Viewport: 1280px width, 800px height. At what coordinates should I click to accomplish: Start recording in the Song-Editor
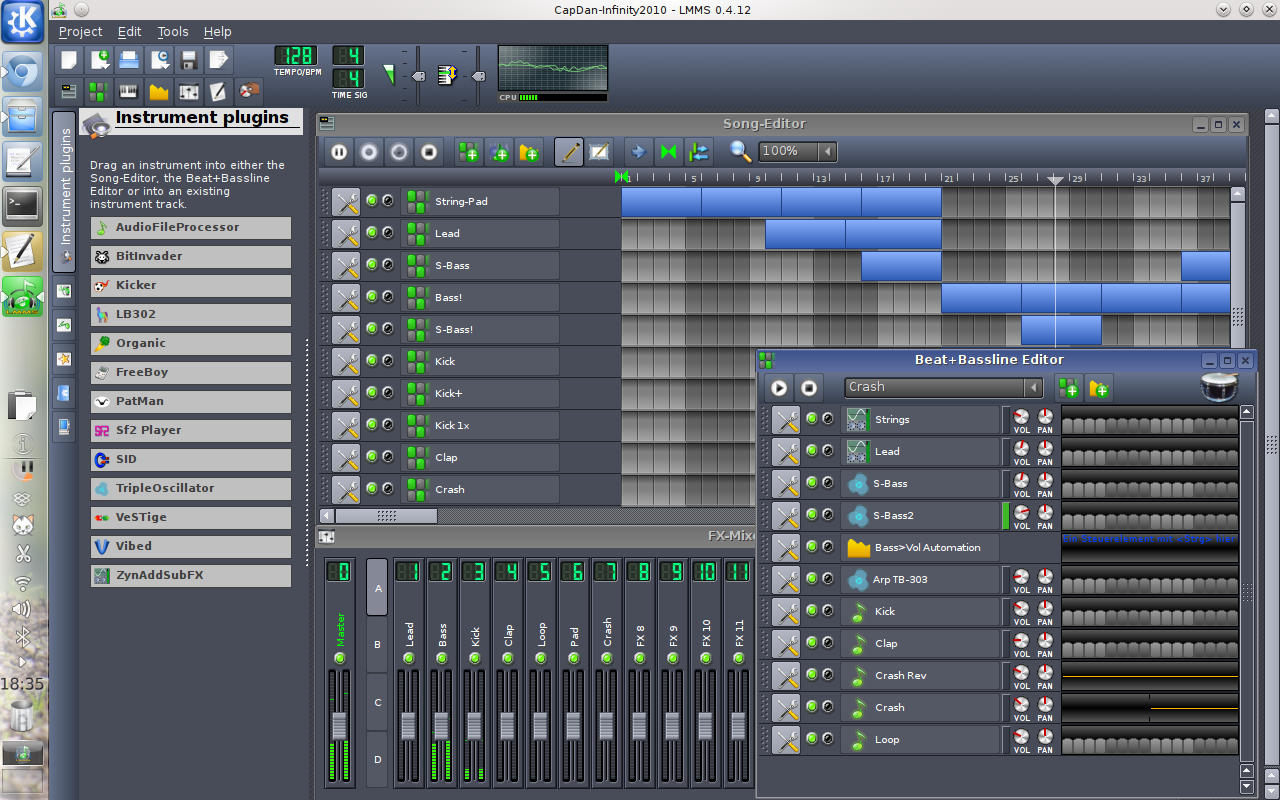[x=369, y=152]
